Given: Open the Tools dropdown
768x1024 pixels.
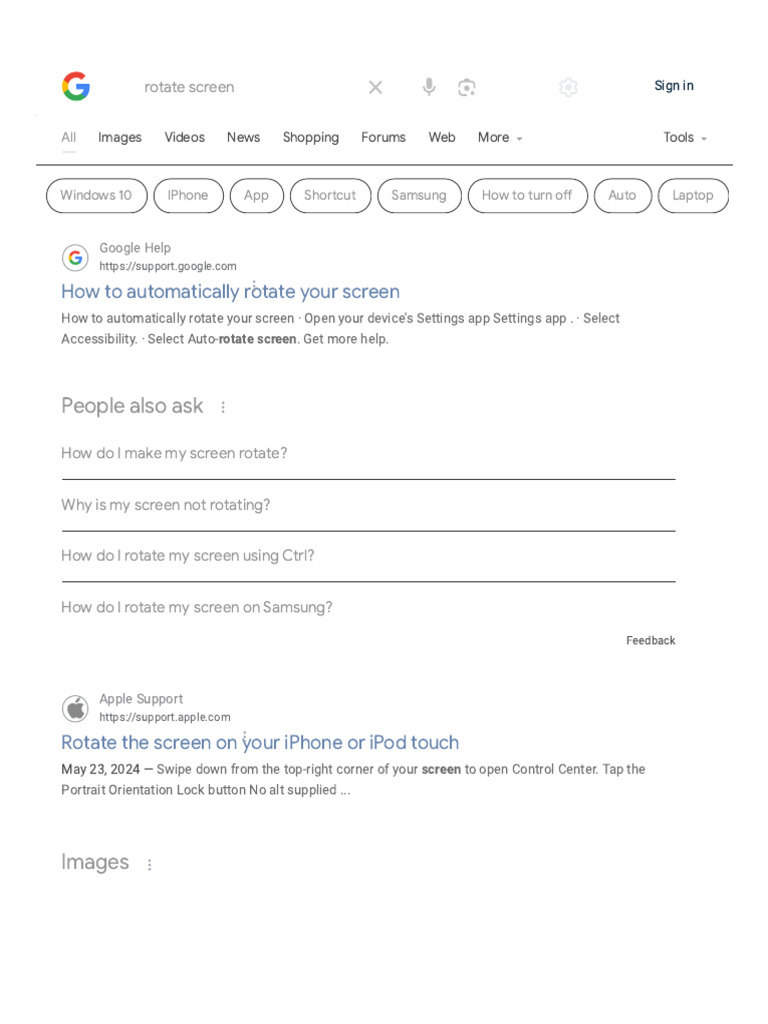Looking at the screenshot, I should coord(685,138).
